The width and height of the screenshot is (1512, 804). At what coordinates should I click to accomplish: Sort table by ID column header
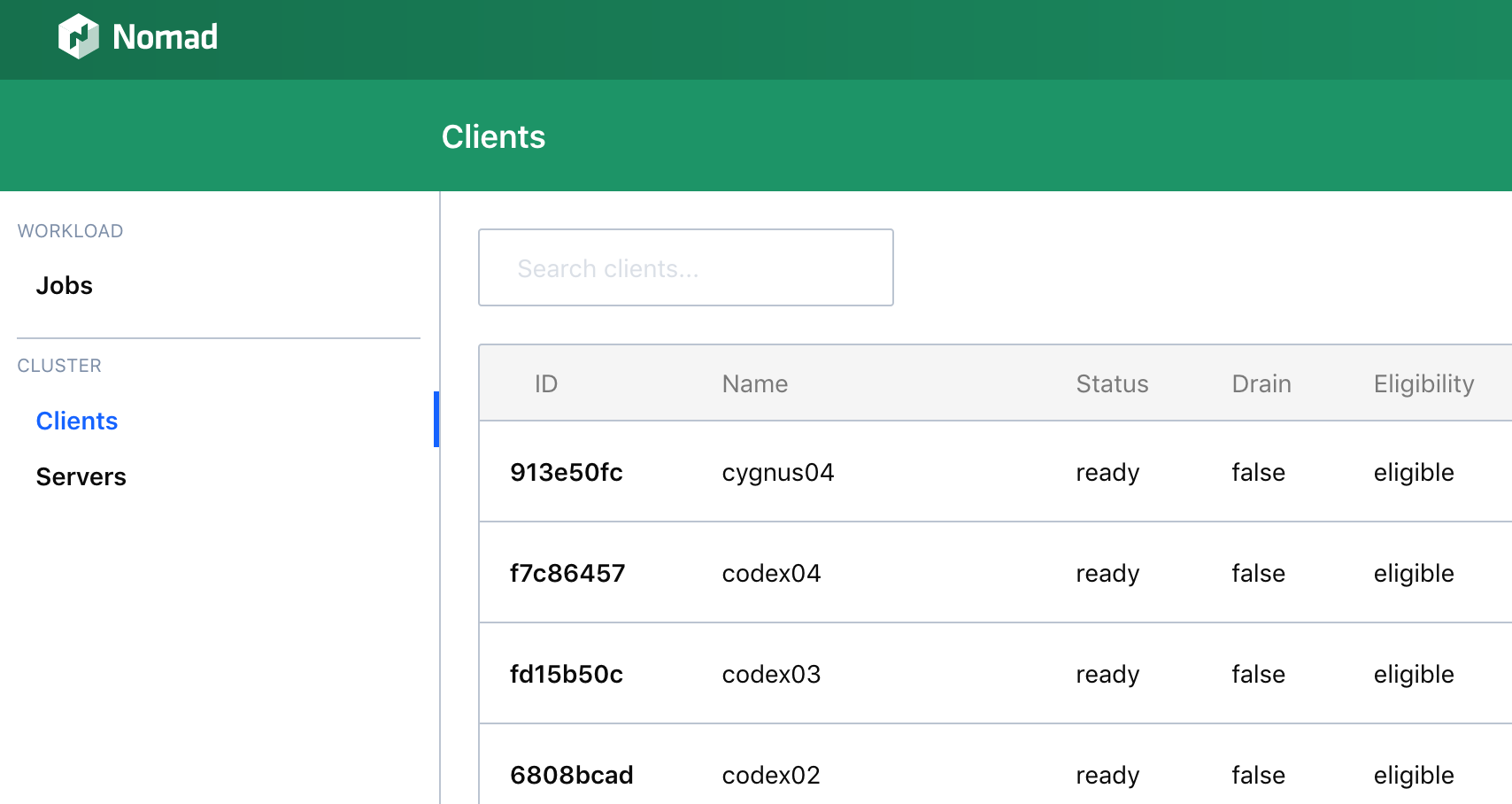point(546,383)
